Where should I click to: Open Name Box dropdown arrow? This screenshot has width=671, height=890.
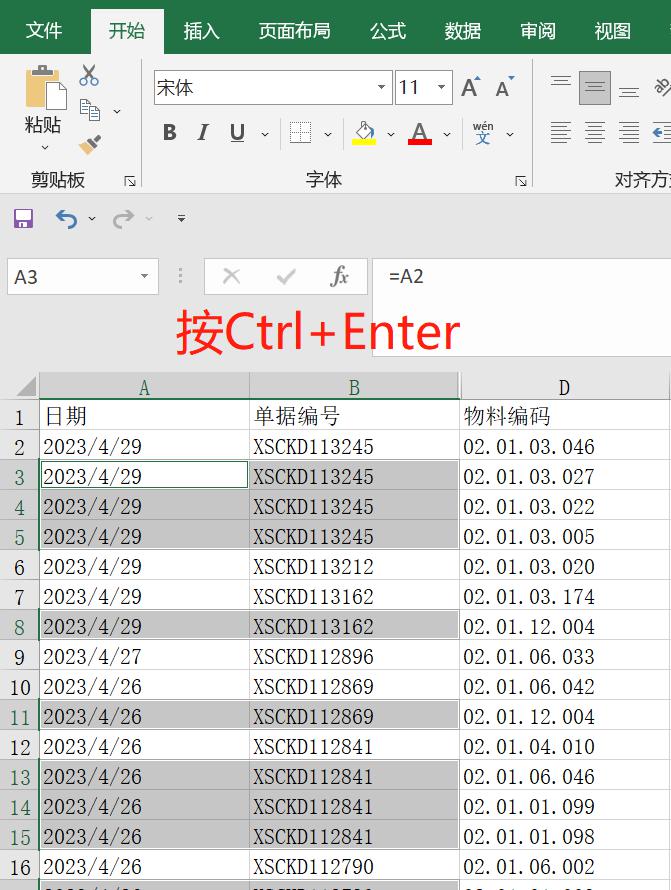point(145,276)
